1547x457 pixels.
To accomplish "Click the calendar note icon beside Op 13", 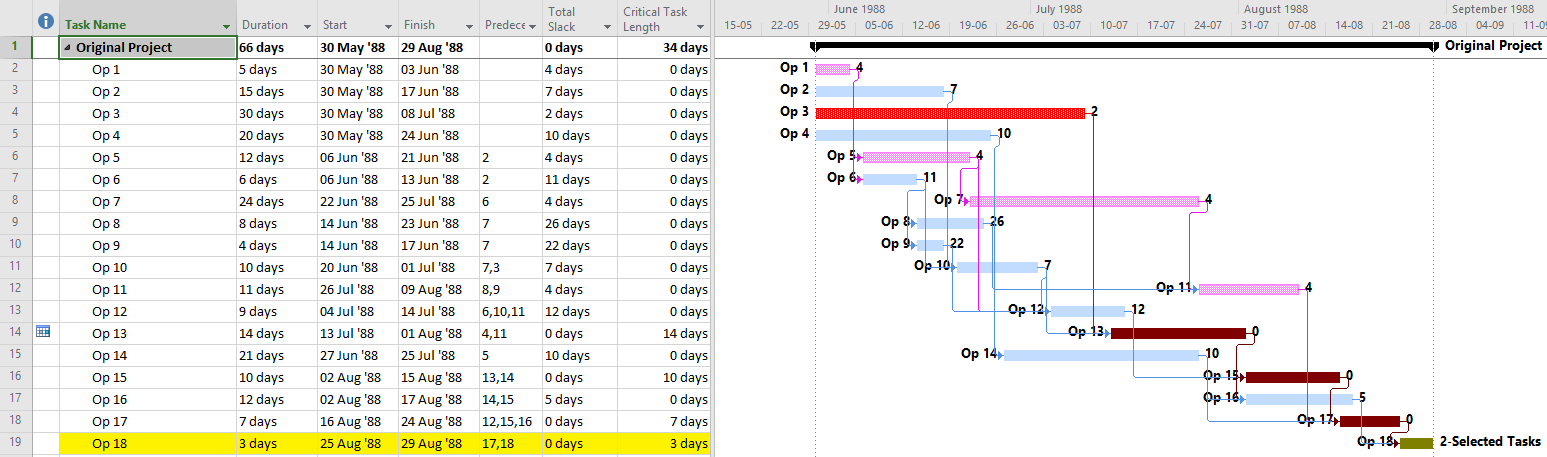I will 43,333.
